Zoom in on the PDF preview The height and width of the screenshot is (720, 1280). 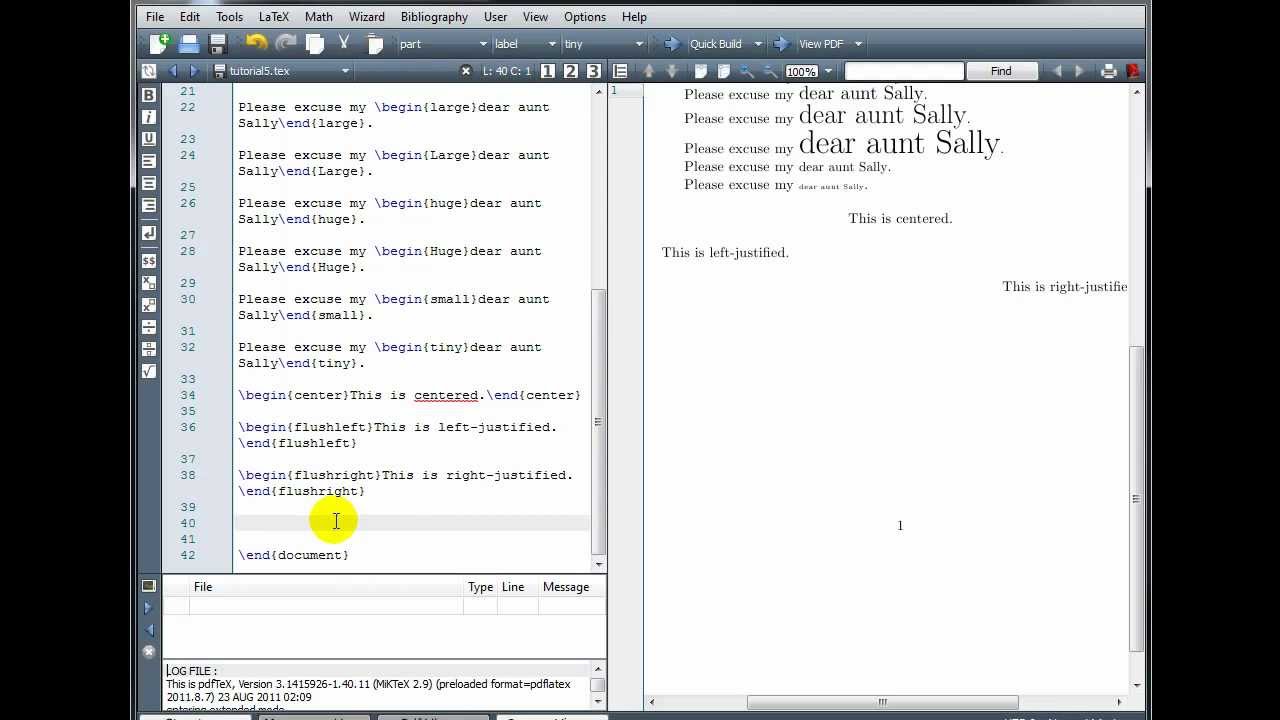[x=747, y=71]
